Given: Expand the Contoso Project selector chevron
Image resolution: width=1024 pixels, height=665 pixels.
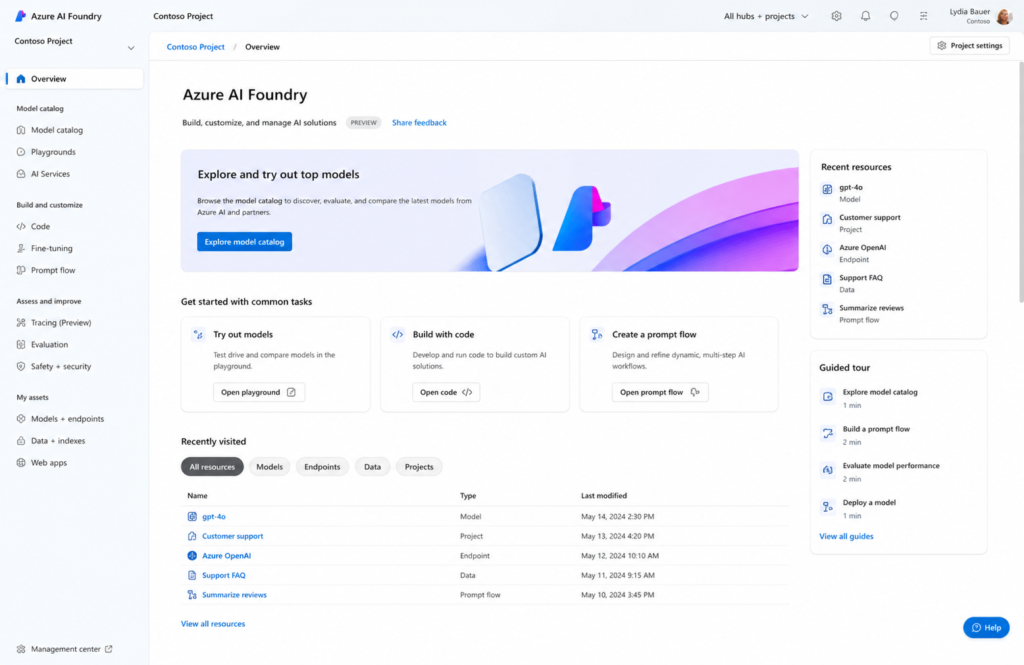Looking at the screenshot, I should tap(131, 48).
